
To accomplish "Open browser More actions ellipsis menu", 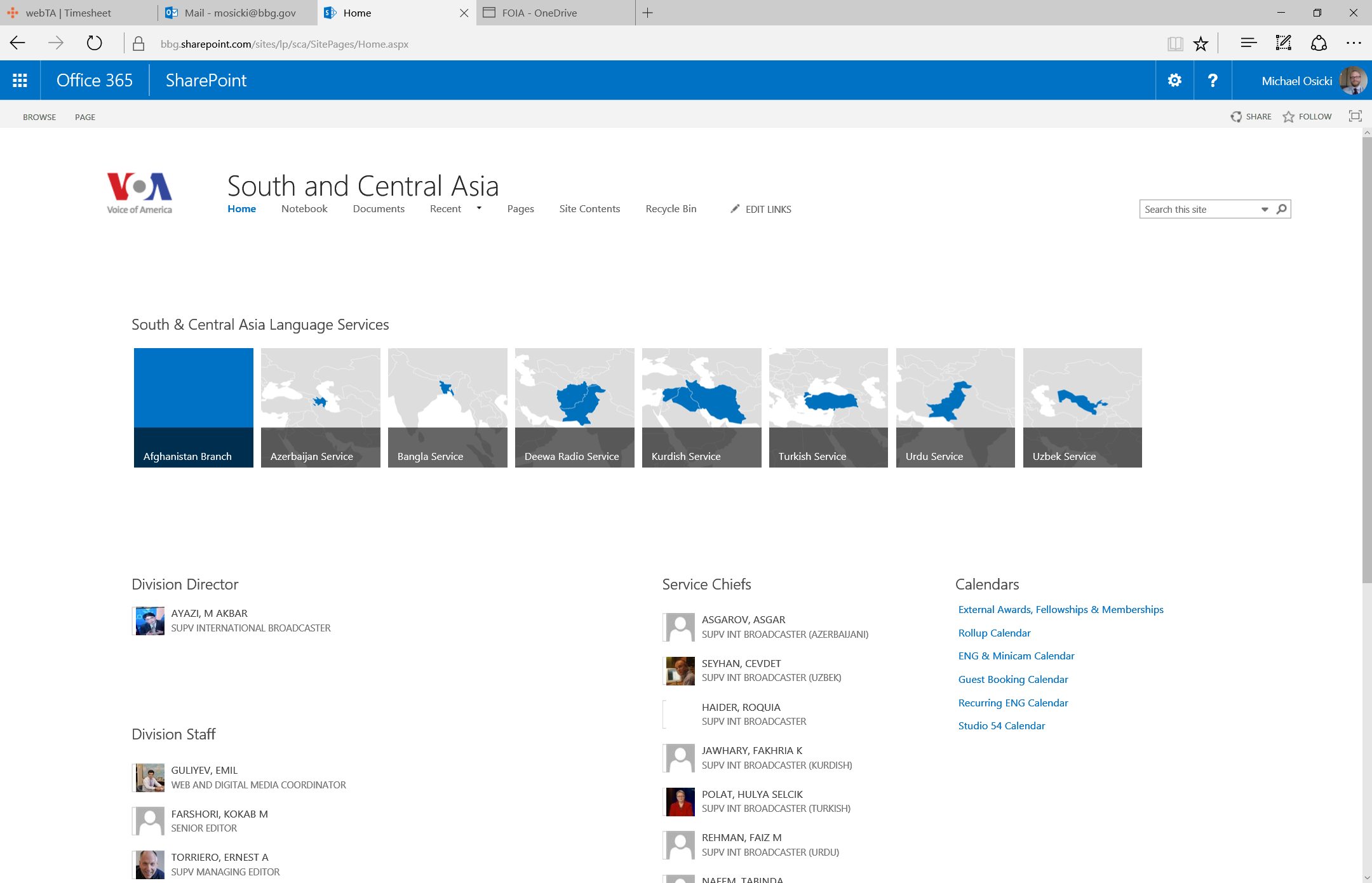I will (1354, 43).
